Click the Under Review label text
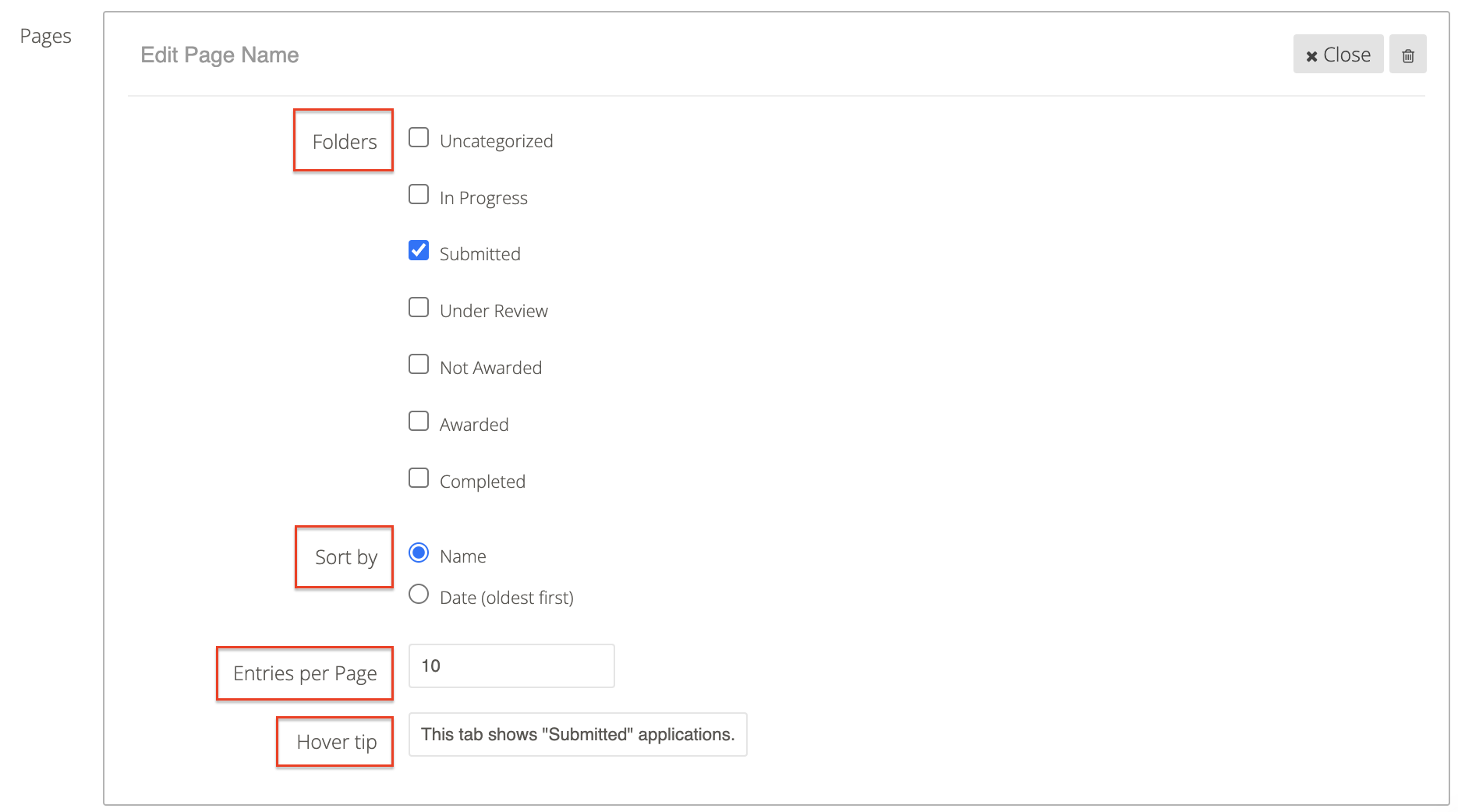Screen dimensions: 1458x812 coord(494,311)
